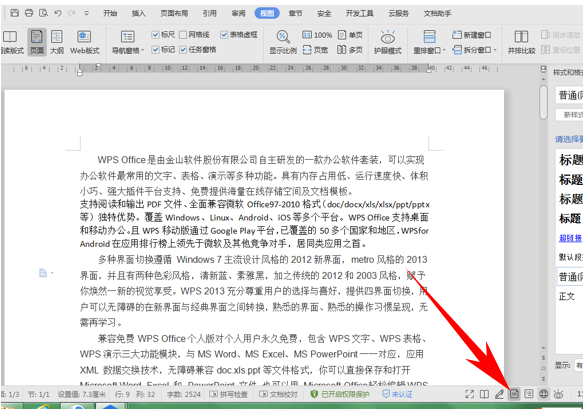Click the pen writing mode icon in status bar
This screenshot has width=588, height=409.
coord(499,394)
